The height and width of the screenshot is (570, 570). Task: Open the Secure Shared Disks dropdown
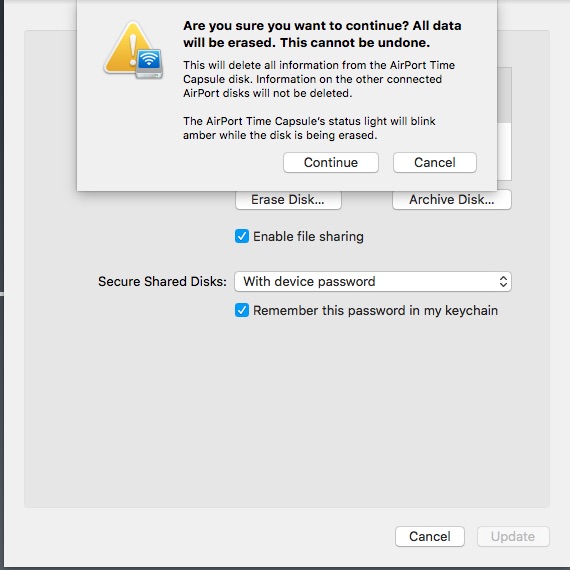coord(373,281)
